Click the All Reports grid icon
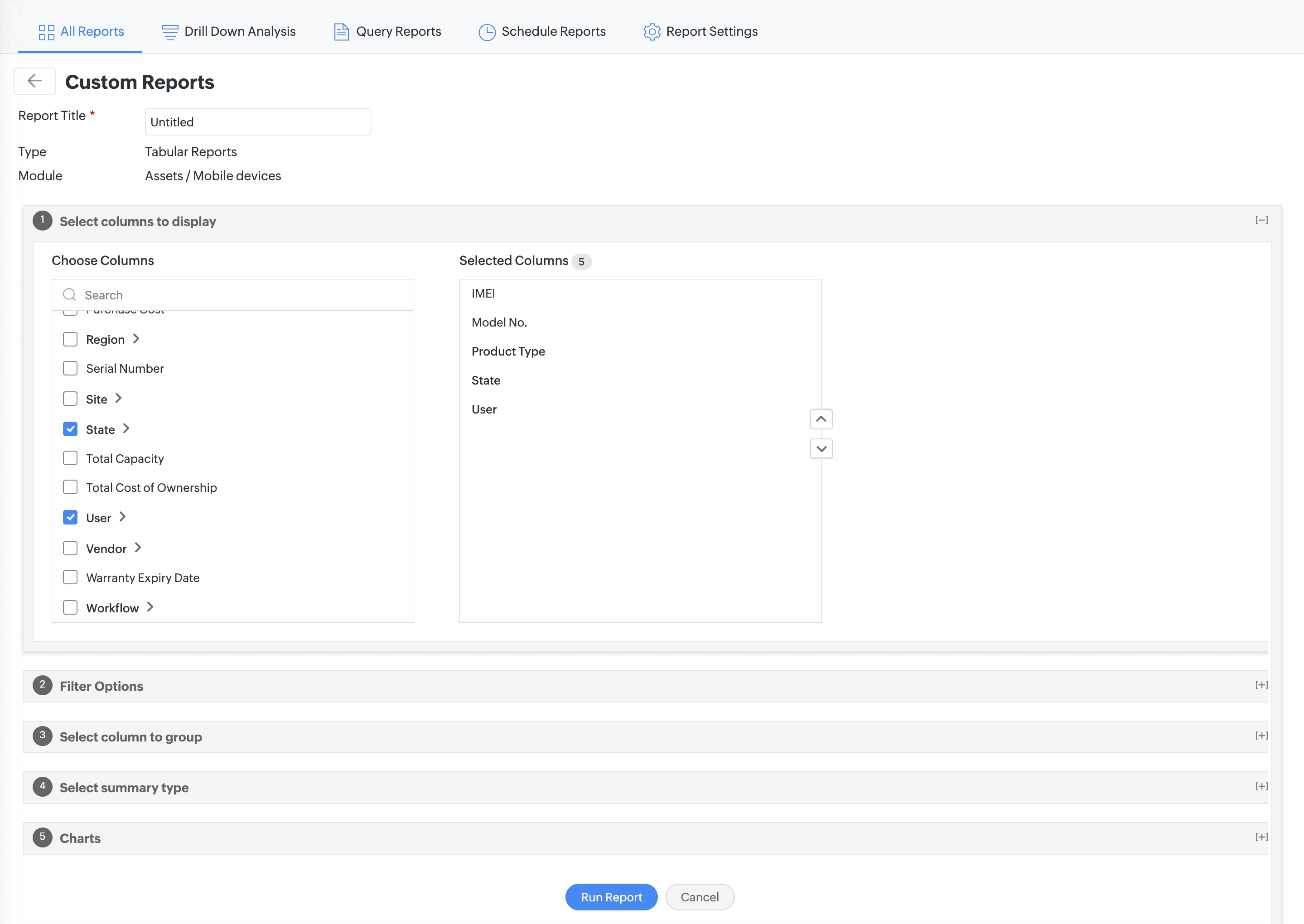This screenshot has width=1304, height=924. tap(46, 32)
